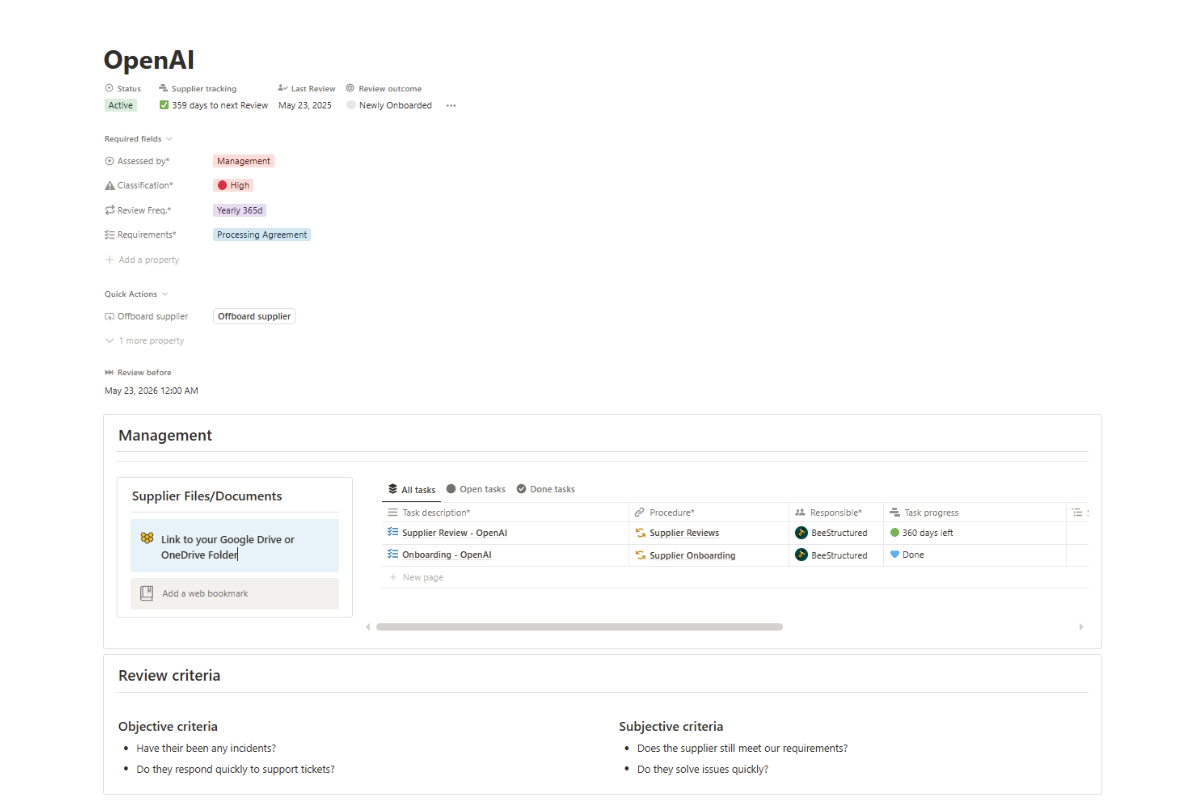The image size is (1200, 800).
Task: Click the blue heart icon beside Done
Action: click(x=895, y=554)
